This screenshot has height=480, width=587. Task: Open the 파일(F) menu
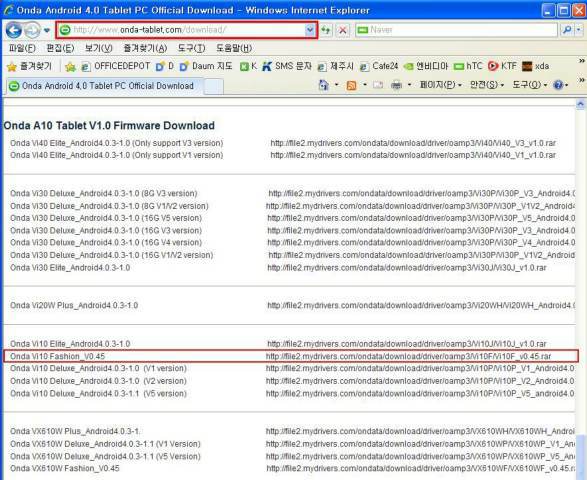click(22, 48)
